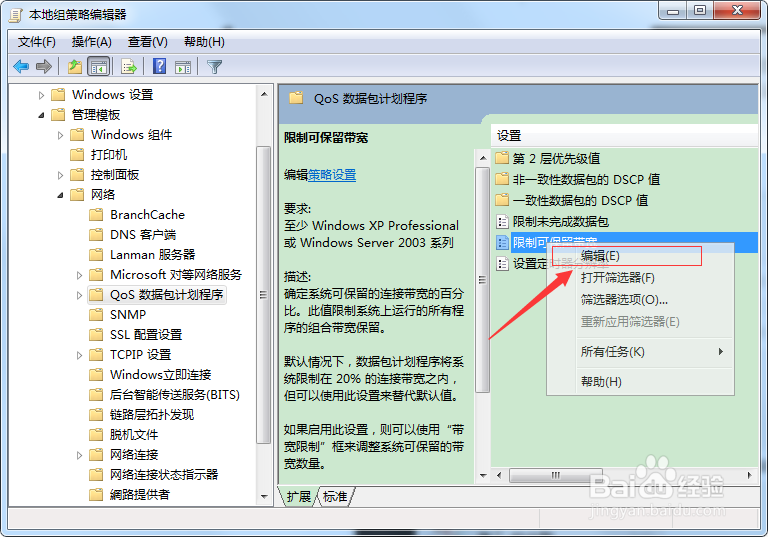Open the 查看(V) menu

coord(147,42)
